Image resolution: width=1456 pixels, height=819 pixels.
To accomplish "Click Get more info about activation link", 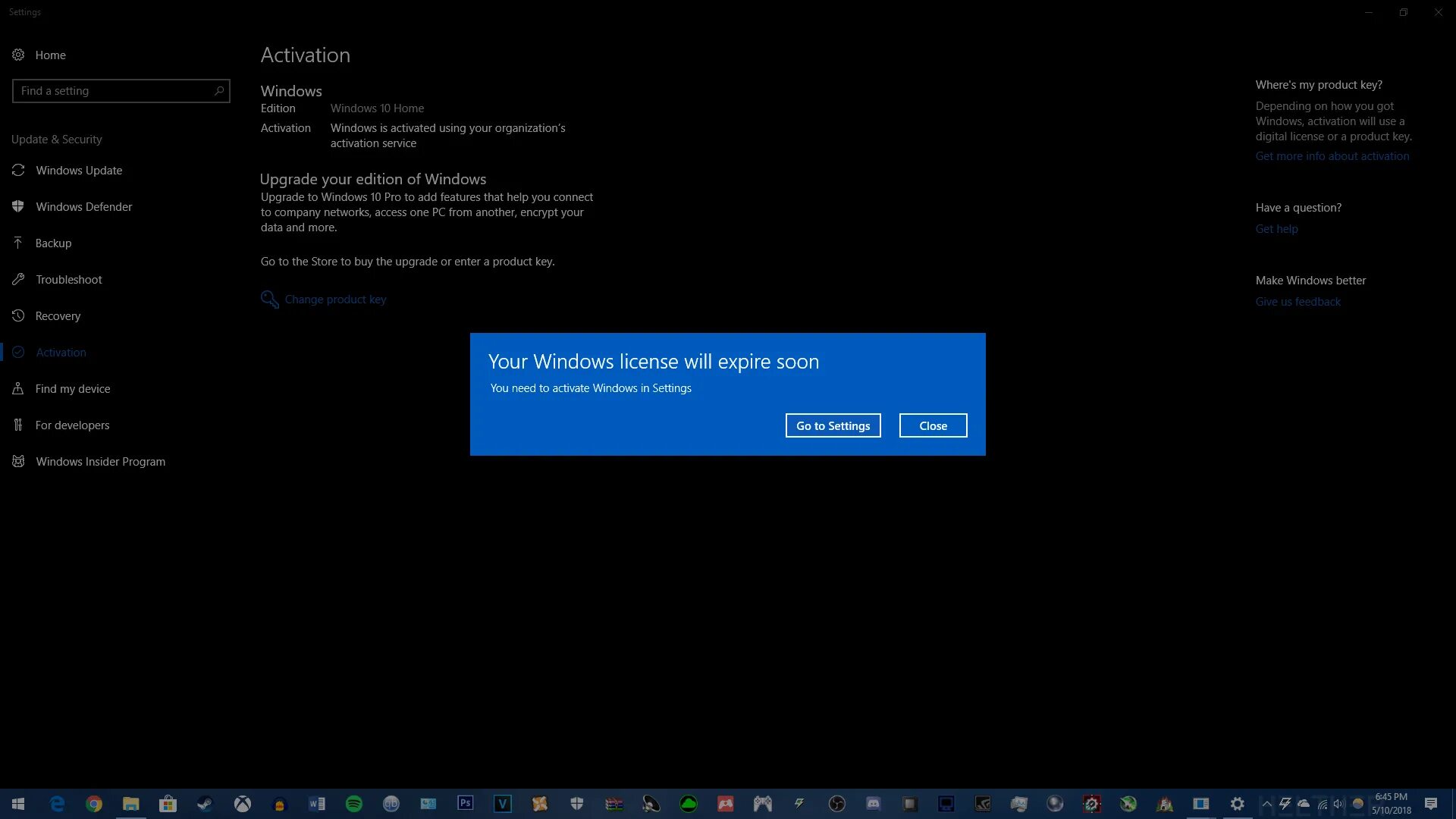I will [x=1332, y=155].
